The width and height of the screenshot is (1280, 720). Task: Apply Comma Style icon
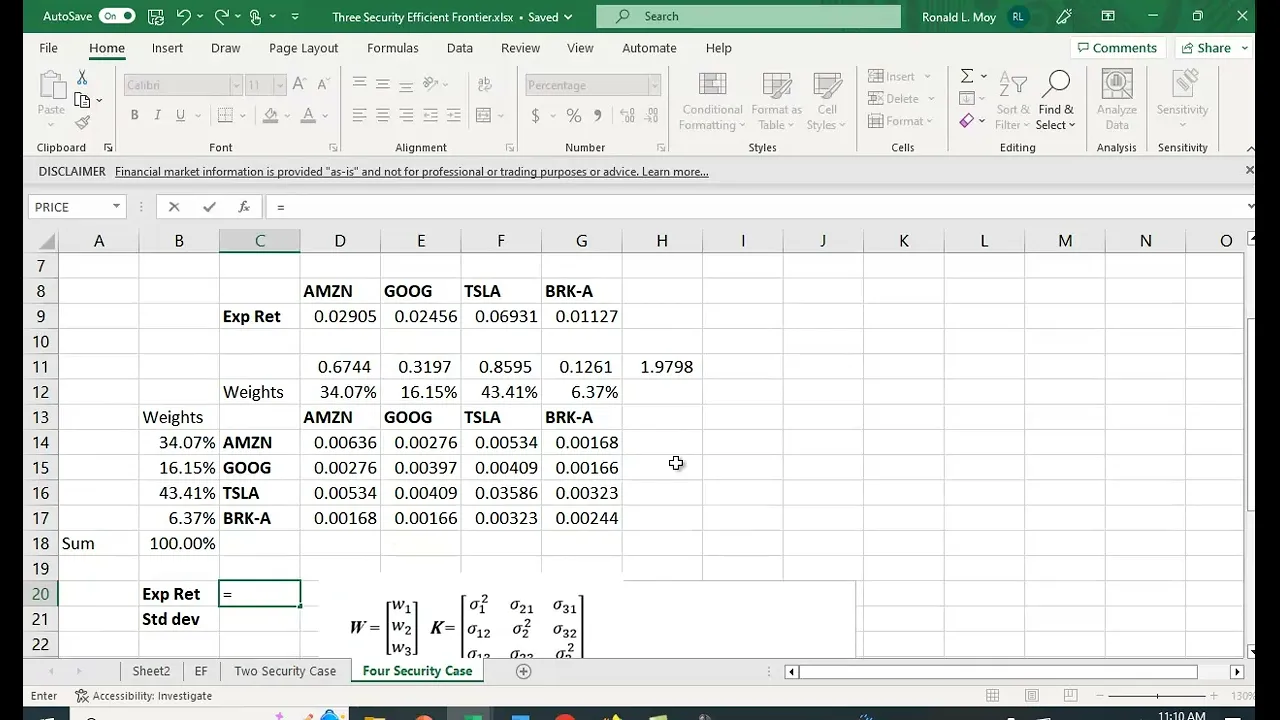point(598,116)
